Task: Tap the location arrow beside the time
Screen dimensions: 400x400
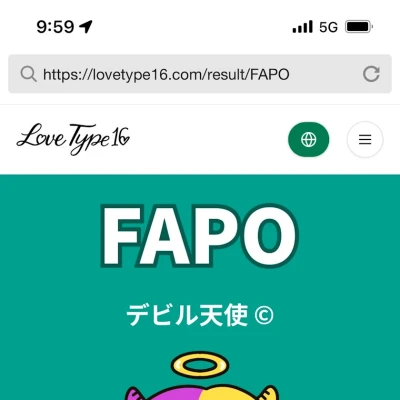Action: pos(86,27)
